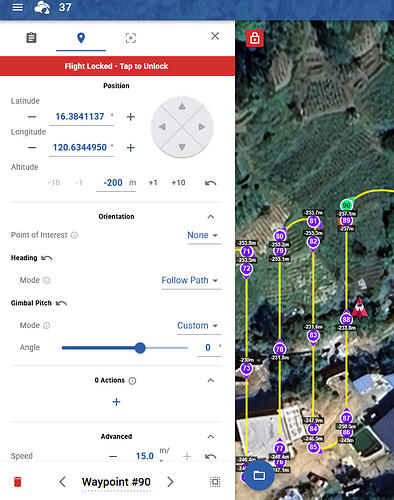394x500 pixels.
Task: Reset Gimbal Pitch with undo arrow
Action: [x=61, y=303]
